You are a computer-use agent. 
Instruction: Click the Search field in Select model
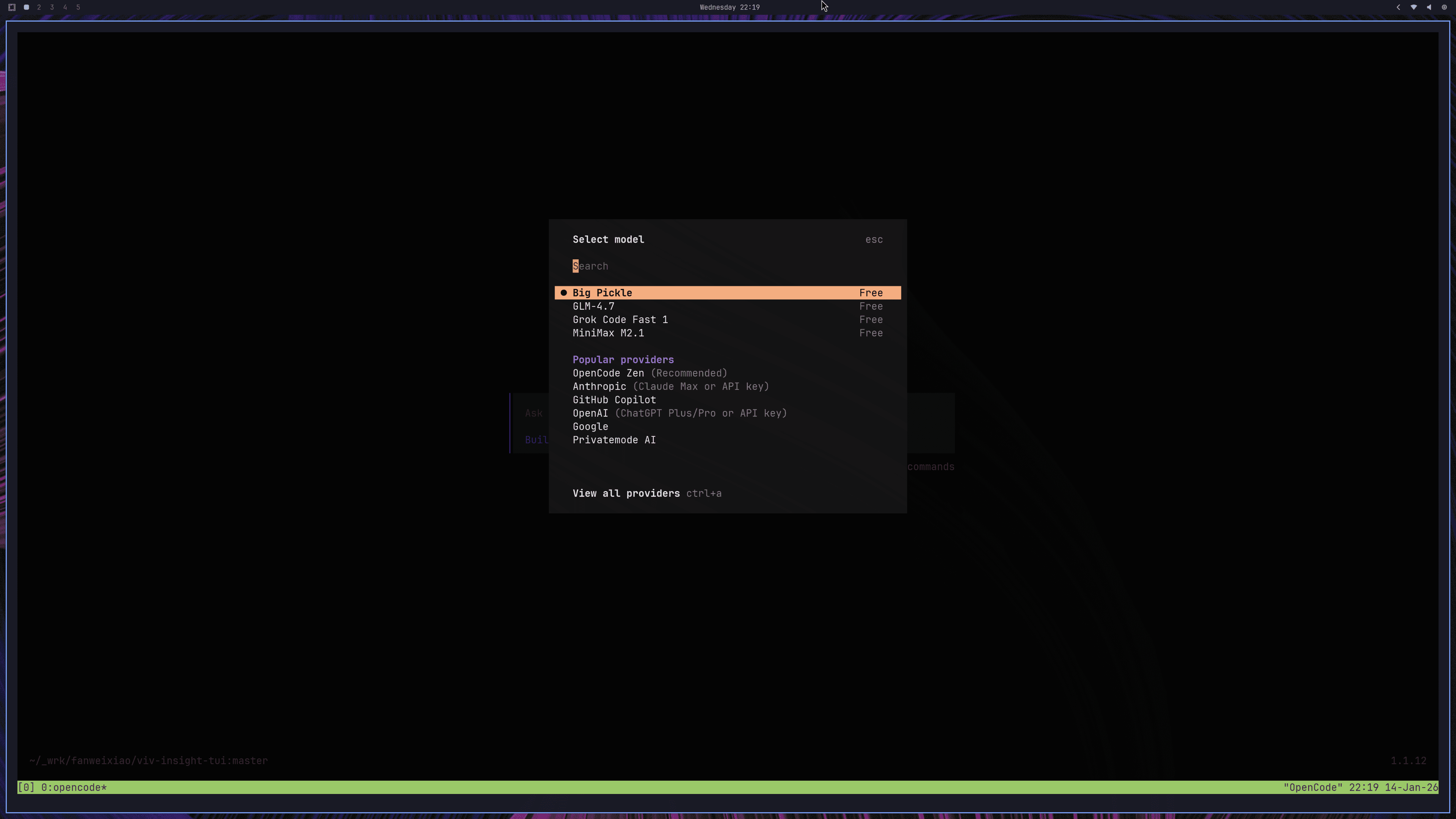[678, 266]
